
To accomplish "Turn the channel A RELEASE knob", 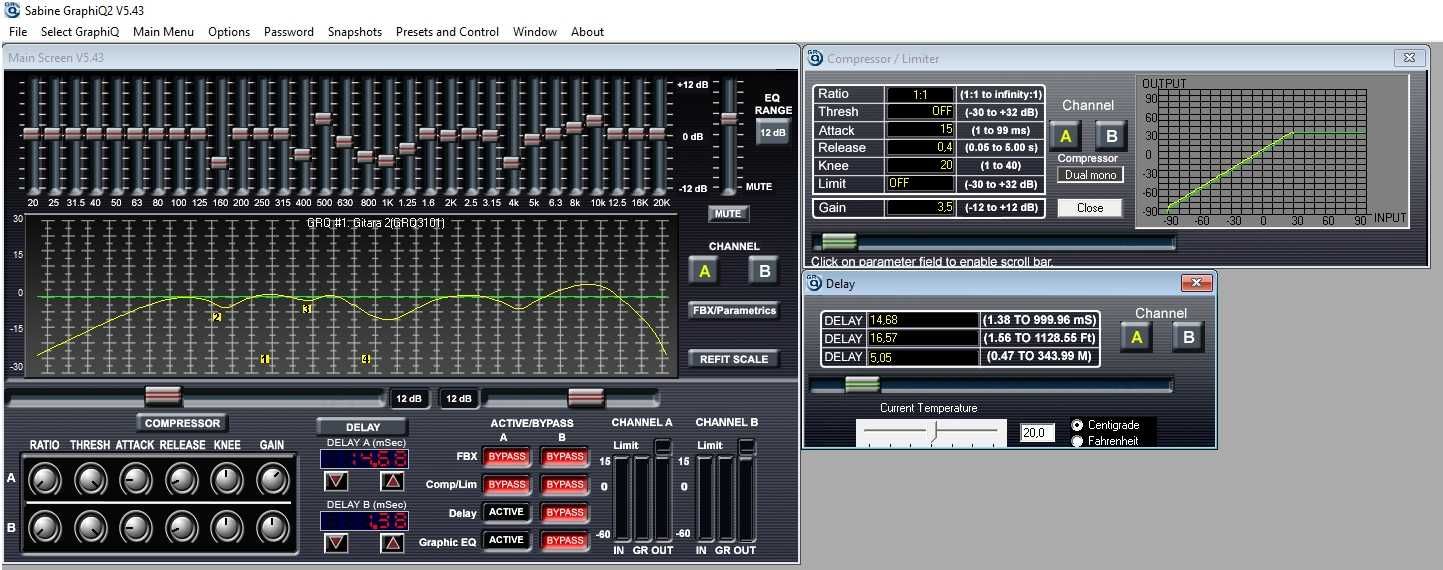I will click(x=181, y=481).
